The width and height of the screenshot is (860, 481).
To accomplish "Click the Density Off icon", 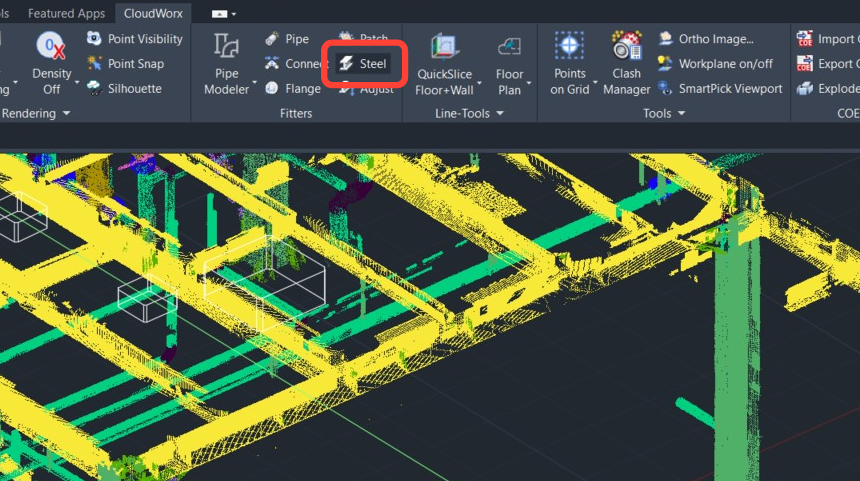I will click(51, 46).
